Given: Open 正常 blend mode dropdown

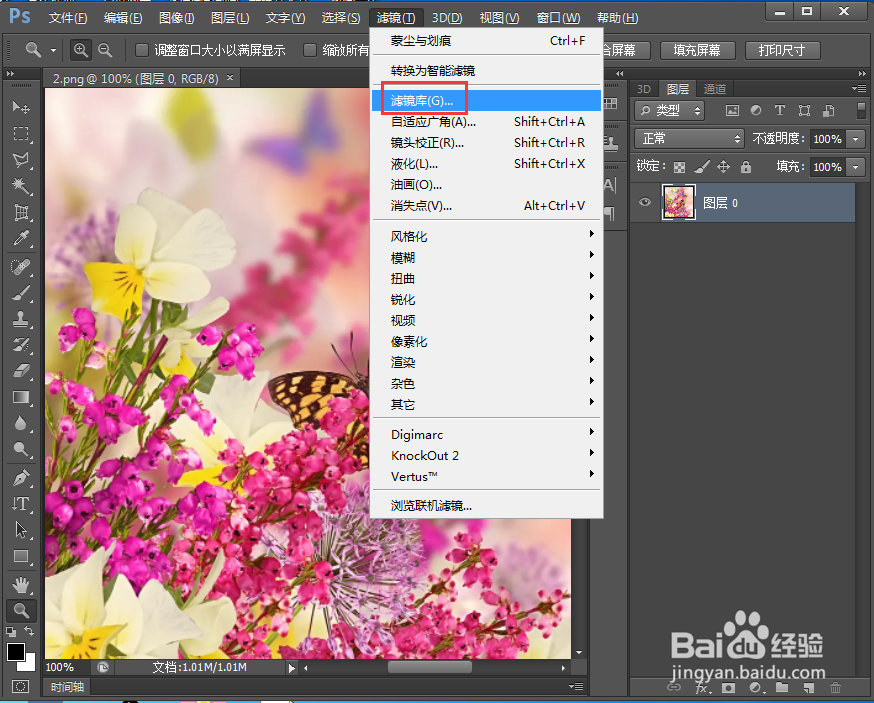Looking at the screenshot, I should 690,138.
